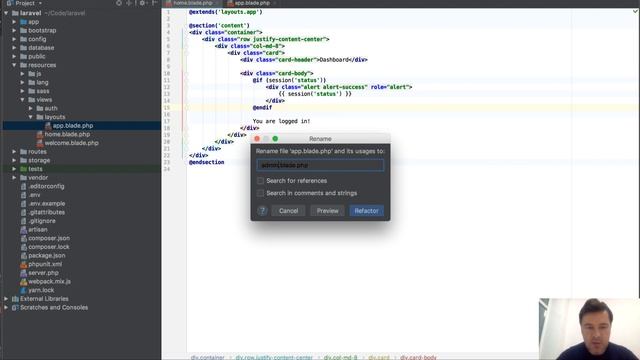Select the .env file icon
Screen dimensions: 640x360
tap(24, 195)
